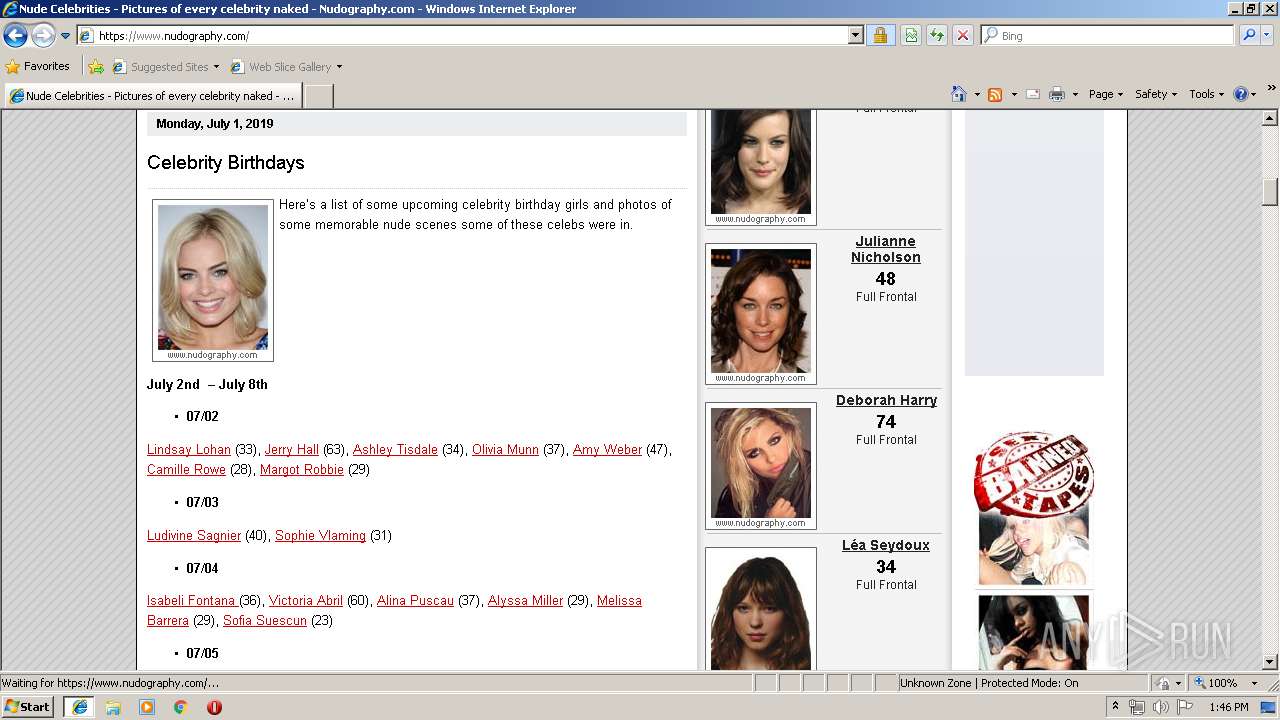
Task: Click the Refresh page icon
Action: tap(937, 35)
